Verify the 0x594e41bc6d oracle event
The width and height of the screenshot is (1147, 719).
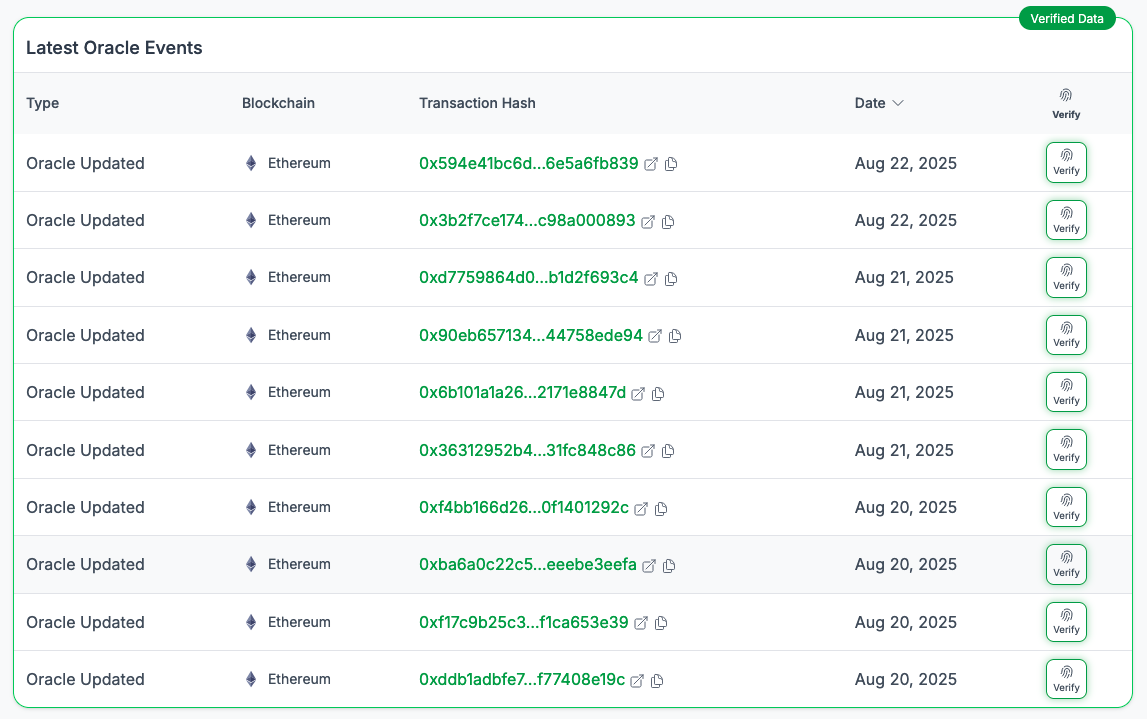(x=1066, y=163)
